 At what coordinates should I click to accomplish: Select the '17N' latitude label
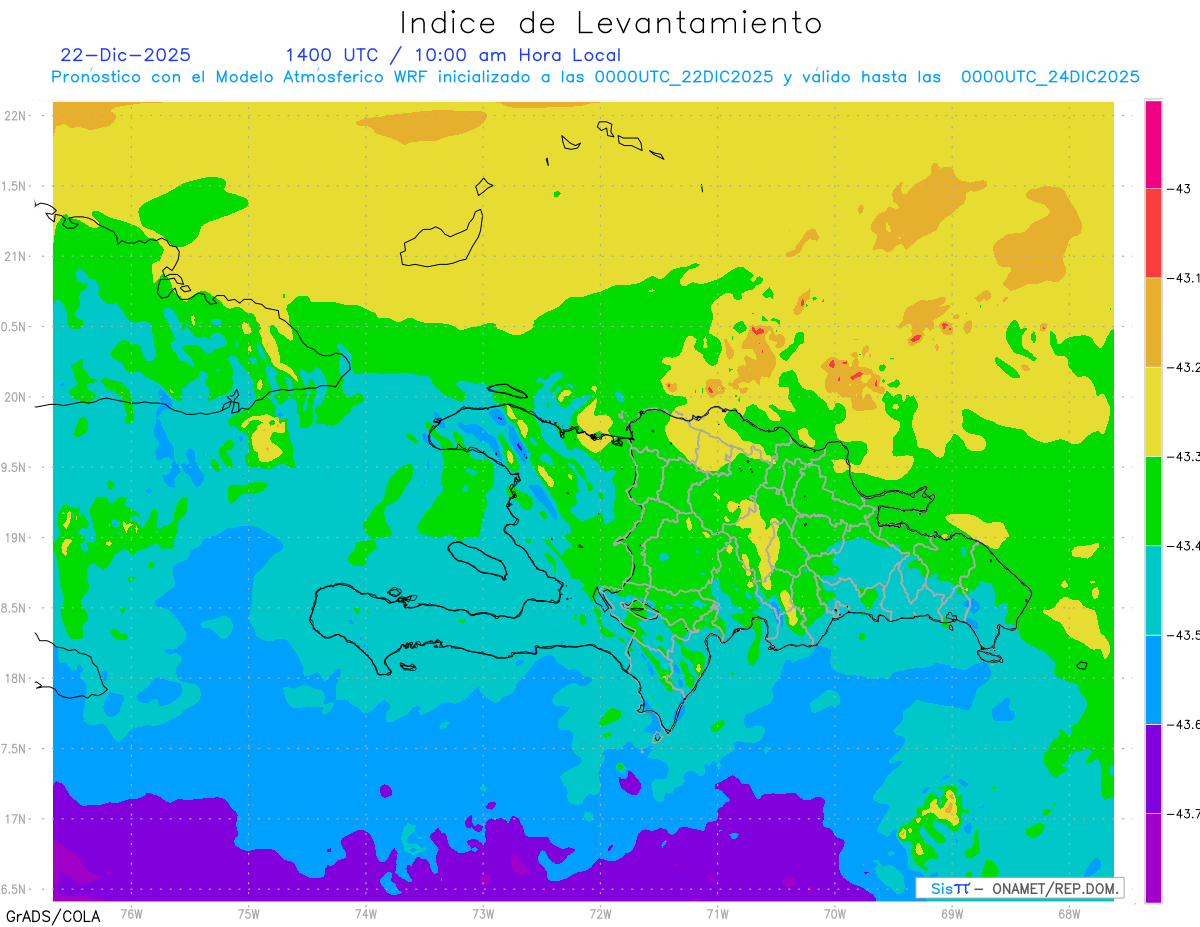(x=17, y=819)
